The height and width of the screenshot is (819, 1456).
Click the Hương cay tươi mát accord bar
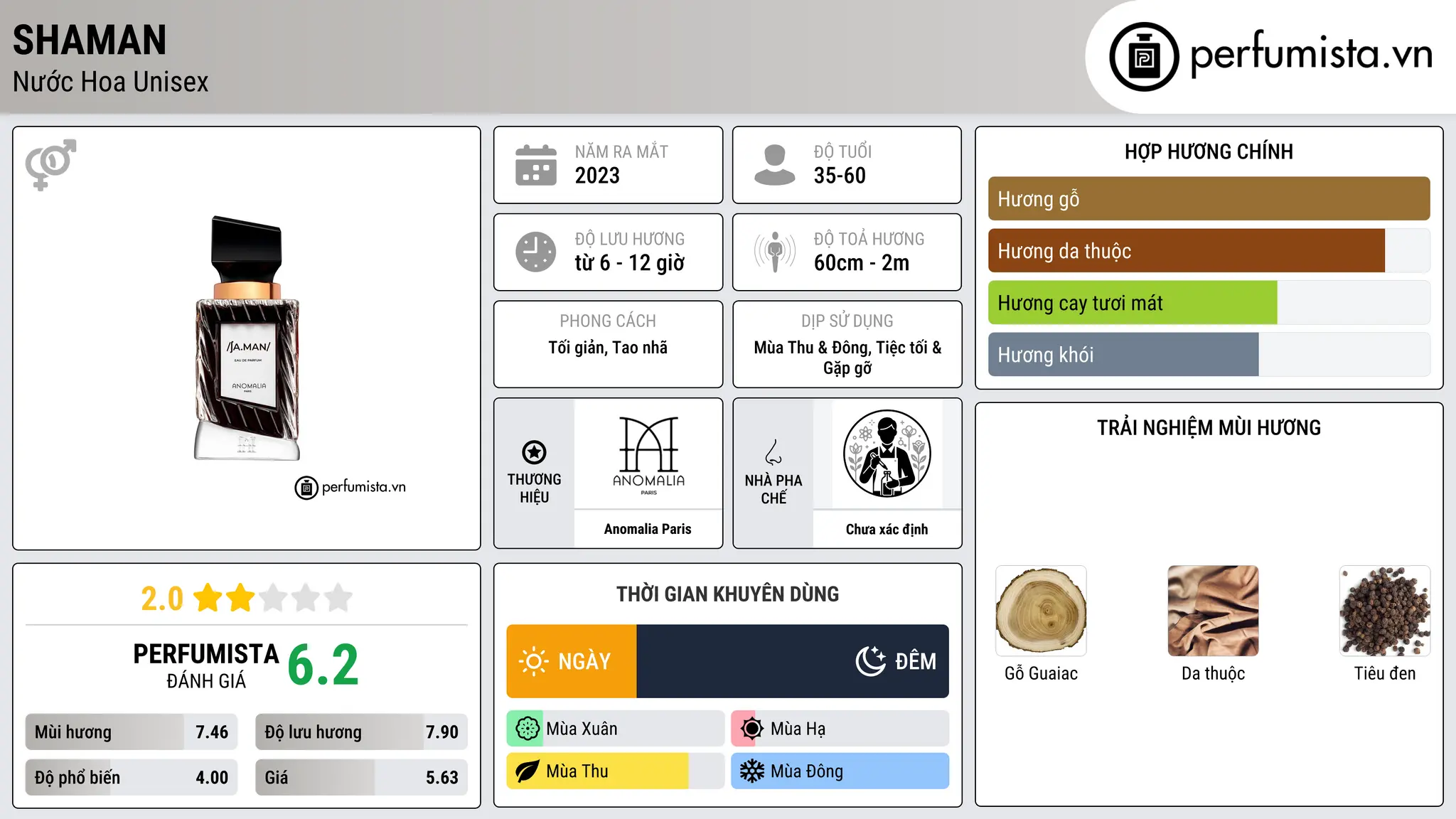tap(1209, 302)
